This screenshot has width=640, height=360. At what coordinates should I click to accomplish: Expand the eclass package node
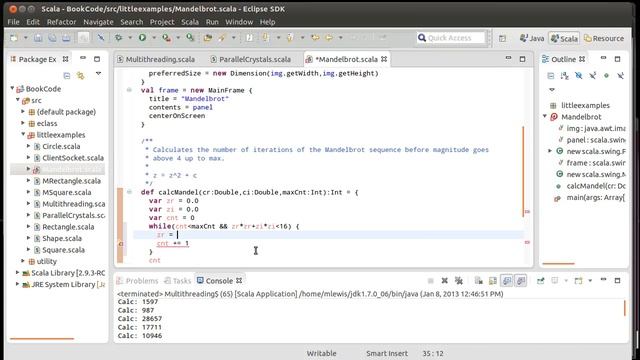[x=23, y=123]
